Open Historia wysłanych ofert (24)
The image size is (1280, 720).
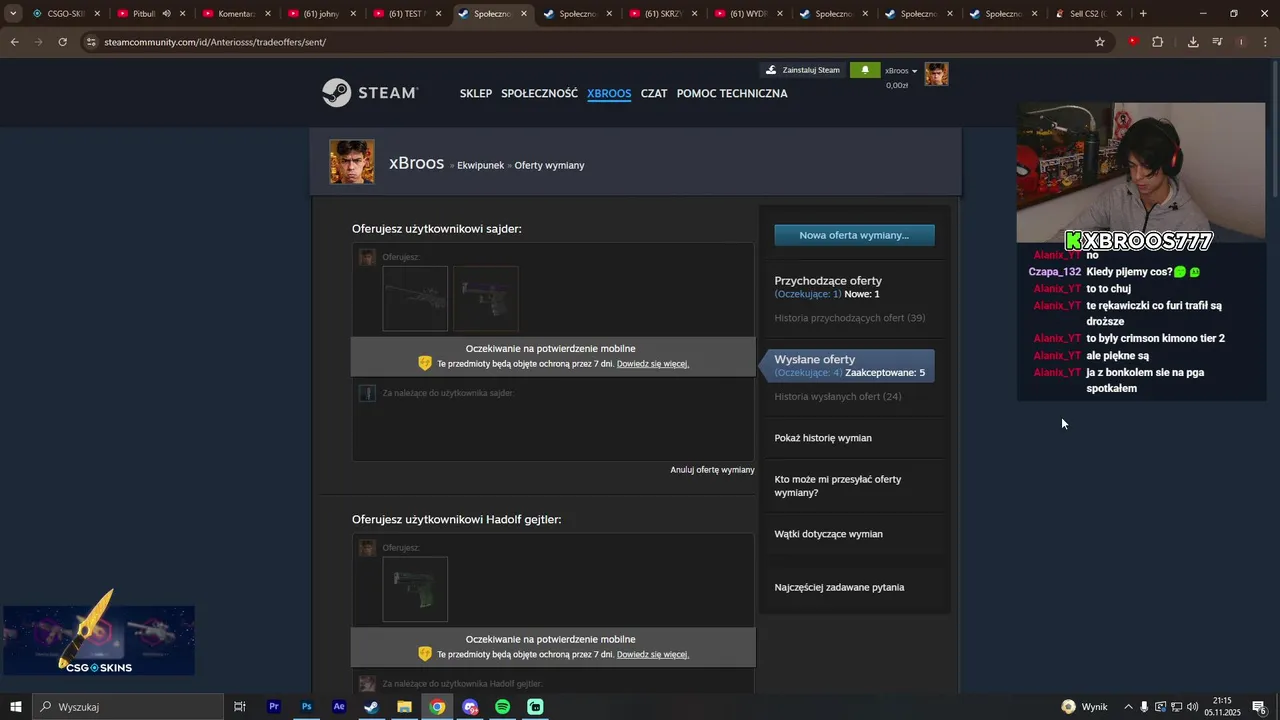click(x=837, y=397)
